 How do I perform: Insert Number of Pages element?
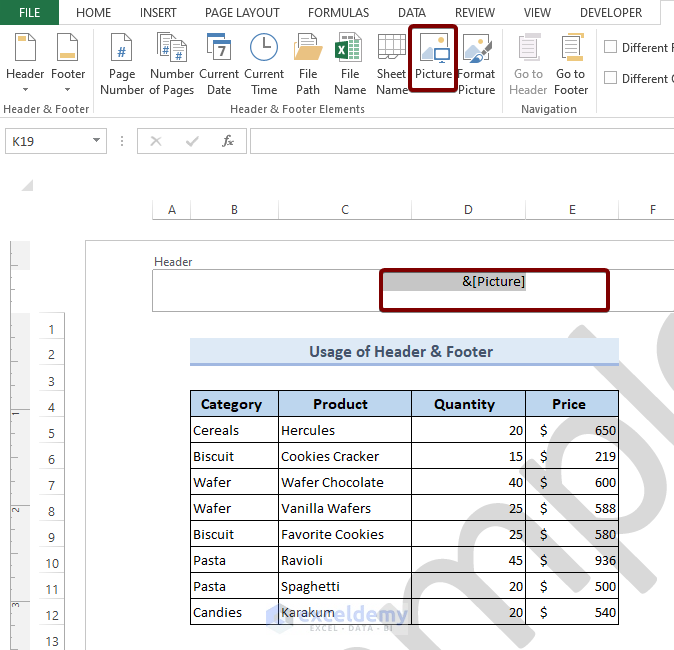click(172, 64)
